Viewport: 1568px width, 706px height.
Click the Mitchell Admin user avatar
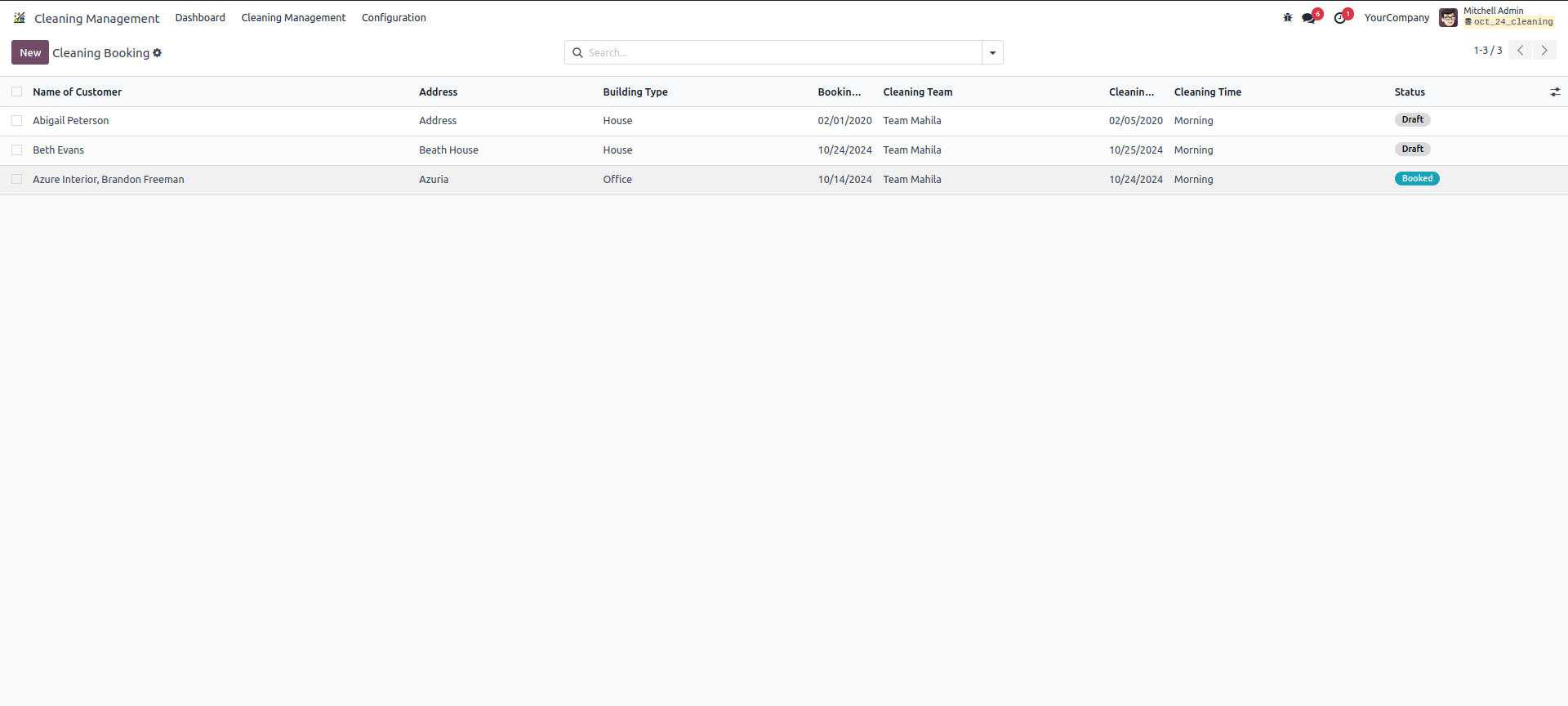1448,18
